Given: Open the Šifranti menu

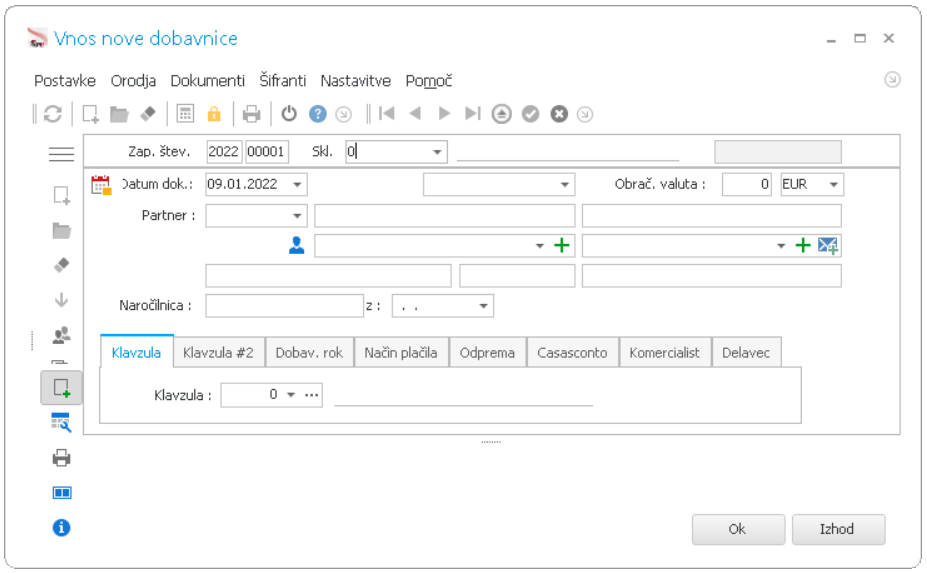Looking at the screenshot, I should pos(283,80).
